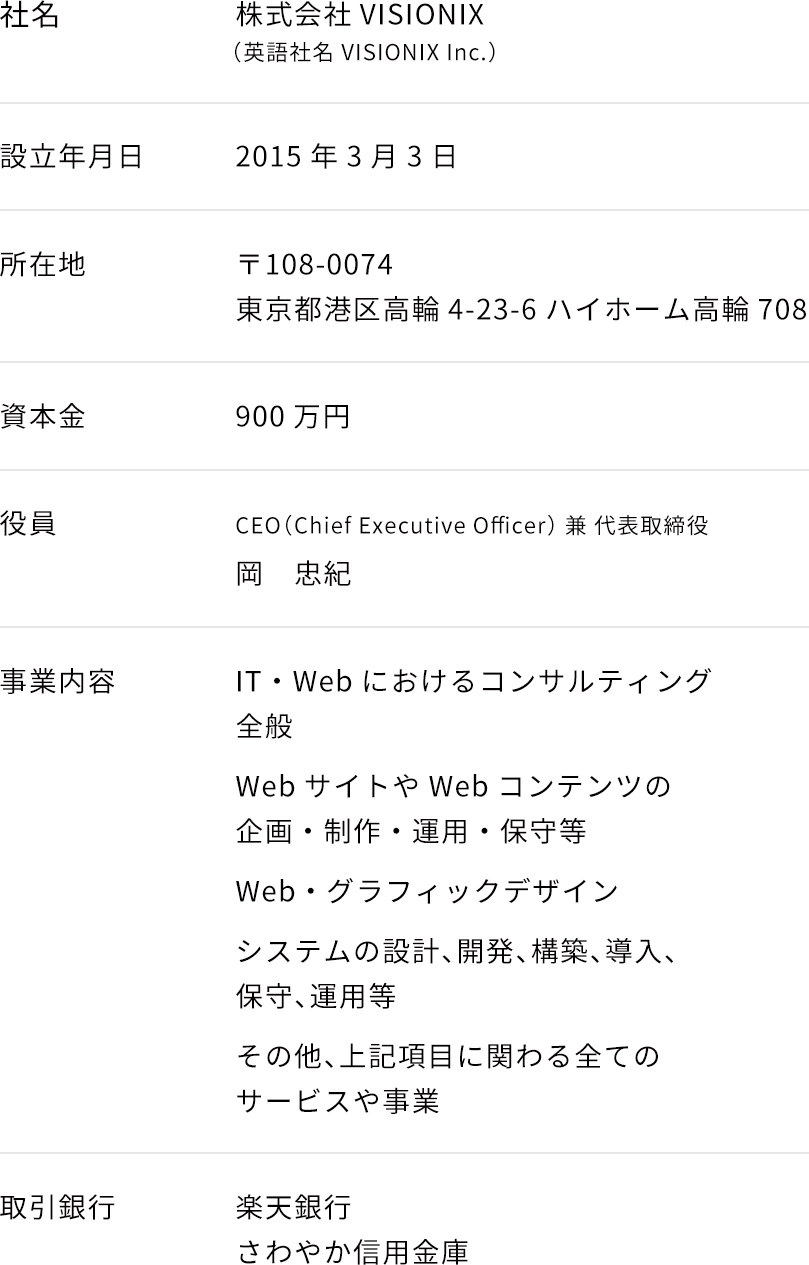Image resolution: width=809 pixels, height=1265 pixels.
Task: Select the founding date 2015年3月3日
Action: click(346, 157)
